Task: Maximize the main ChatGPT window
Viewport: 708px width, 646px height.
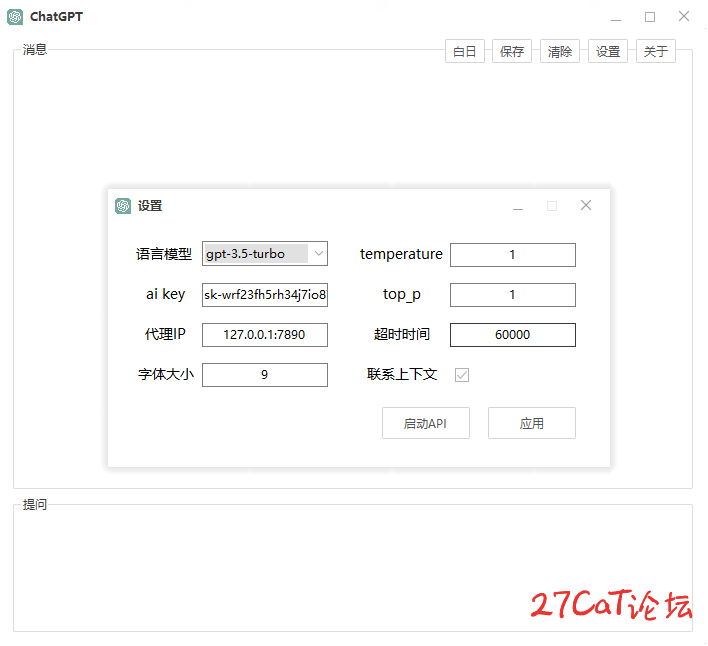Action: tap(650, 17)
